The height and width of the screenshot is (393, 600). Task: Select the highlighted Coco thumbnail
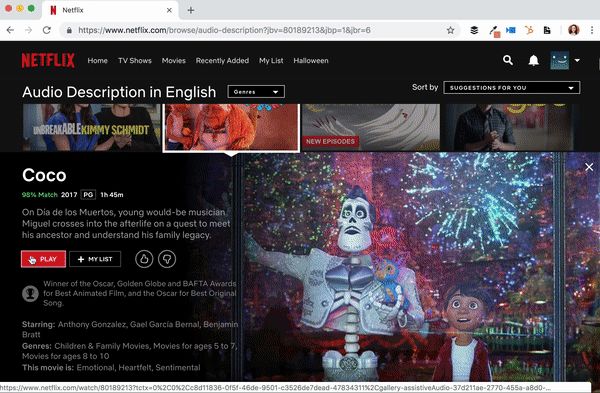tap(232, 127)
